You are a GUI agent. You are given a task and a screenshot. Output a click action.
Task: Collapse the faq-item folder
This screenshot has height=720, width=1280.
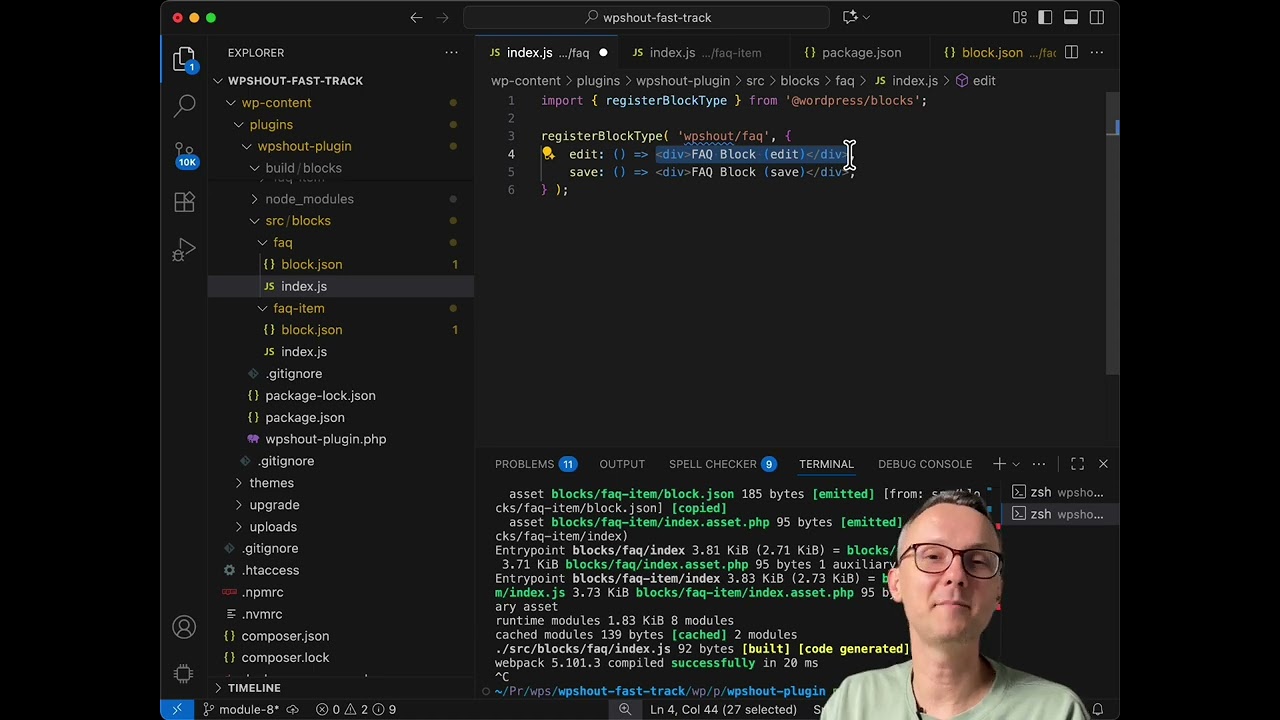tap(298, 308)
